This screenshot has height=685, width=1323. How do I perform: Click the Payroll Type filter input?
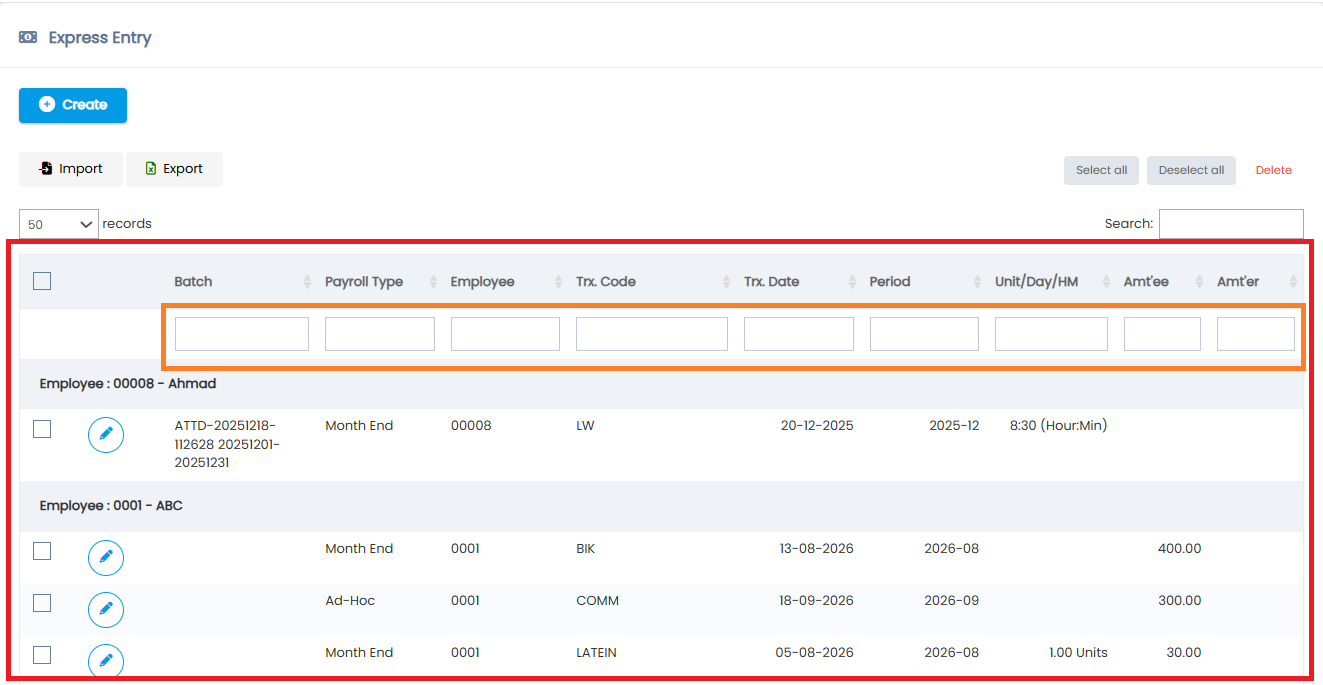380,334
